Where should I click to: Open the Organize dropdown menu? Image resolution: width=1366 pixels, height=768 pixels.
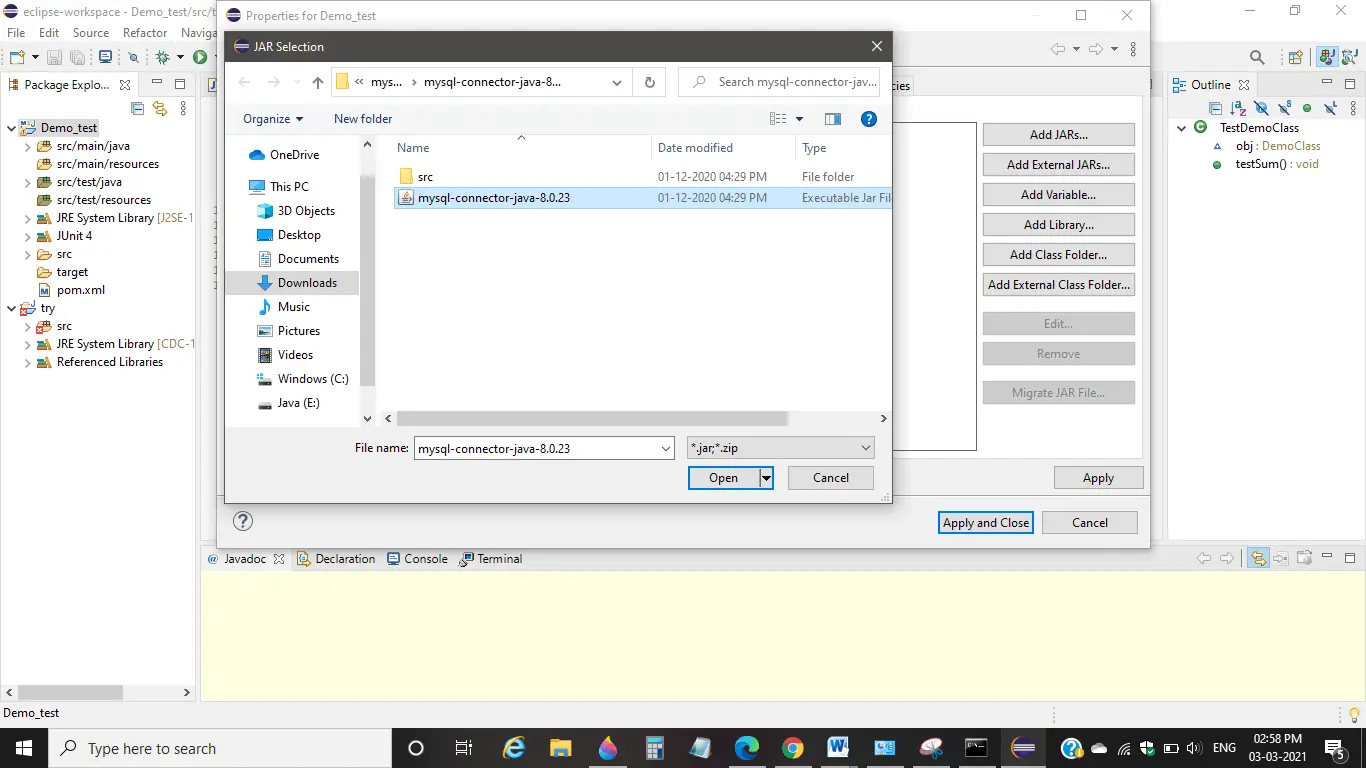pyautogui.click(x=273, y=119)
